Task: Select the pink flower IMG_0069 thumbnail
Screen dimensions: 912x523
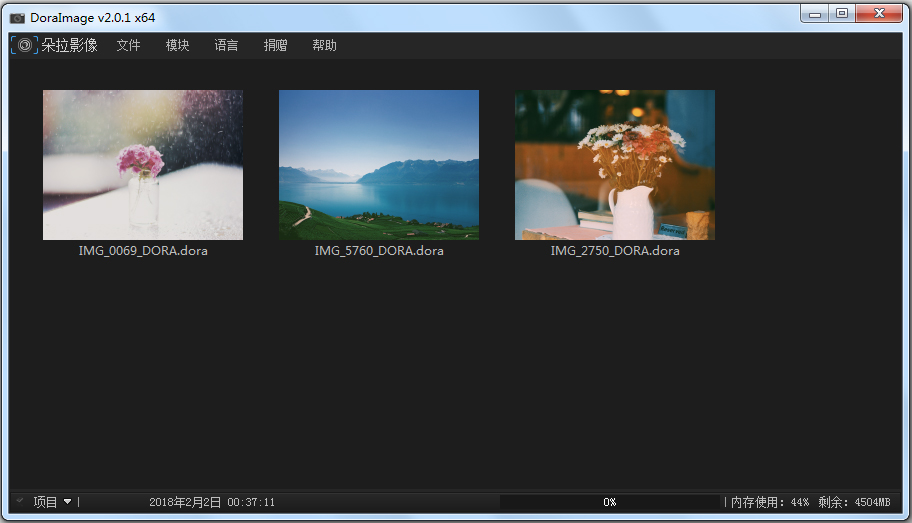Action: pyautogui.click(x=143, y=165)
